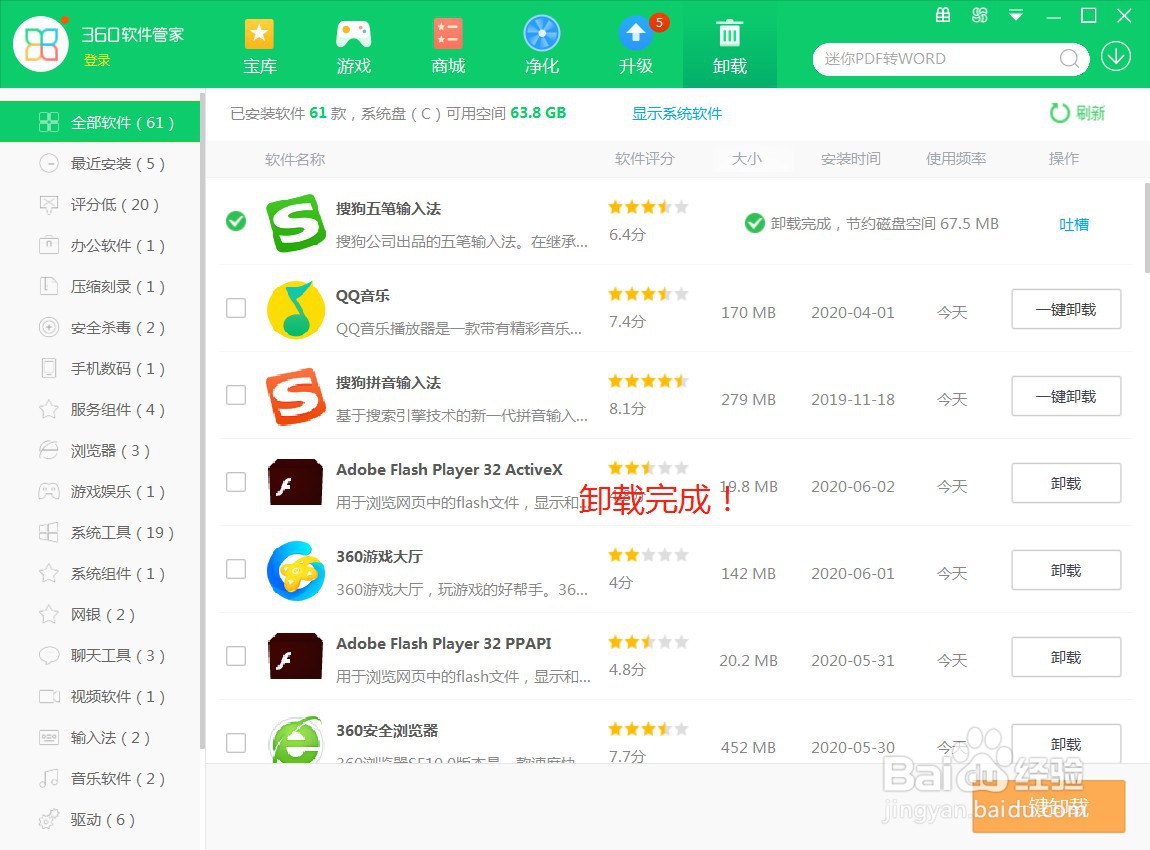Click the 安全杀毒 category icon
1150x850 pixels.
[48, 327]
